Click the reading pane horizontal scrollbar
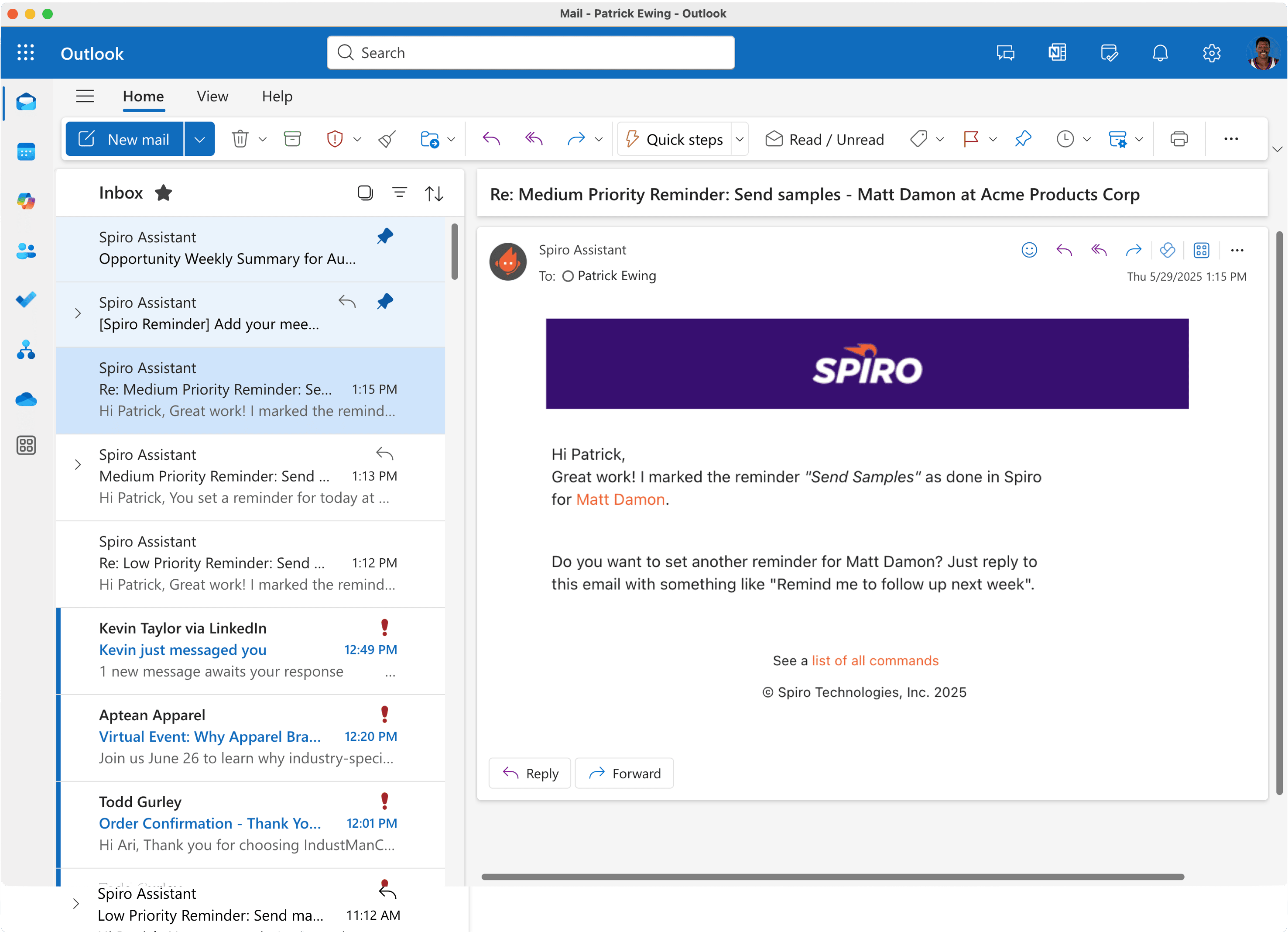 pos(832,877)
